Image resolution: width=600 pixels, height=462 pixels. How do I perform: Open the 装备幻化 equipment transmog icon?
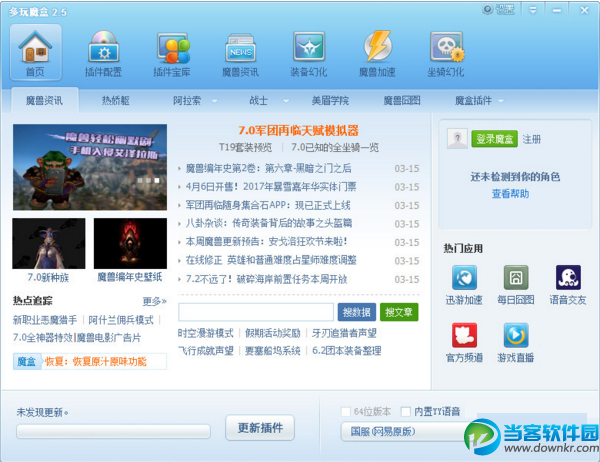[309, 53]
